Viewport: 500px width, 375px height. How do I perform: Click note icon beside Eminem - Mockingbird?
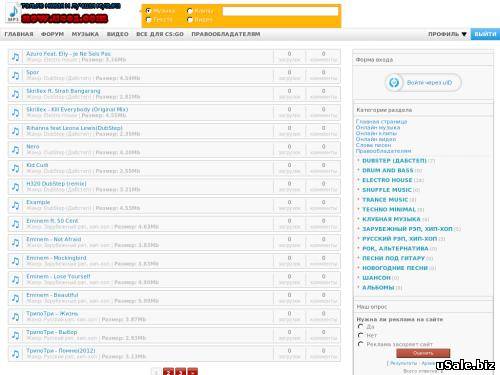tap(15, 261)
